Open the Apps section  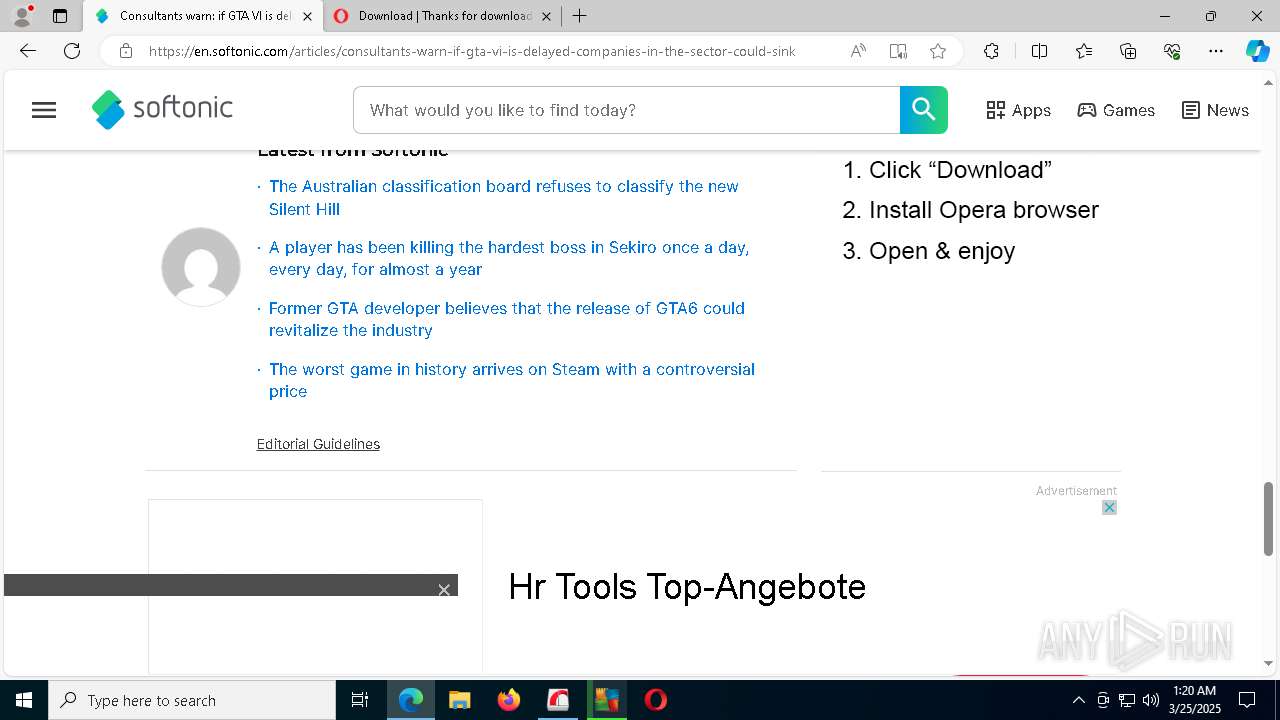pyautogui.click(x=1018, y=110)
